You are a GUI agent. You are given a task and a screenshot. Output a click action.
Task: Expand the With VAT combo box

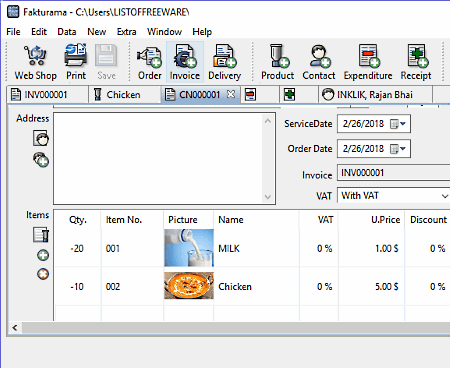tap(444, 196)
